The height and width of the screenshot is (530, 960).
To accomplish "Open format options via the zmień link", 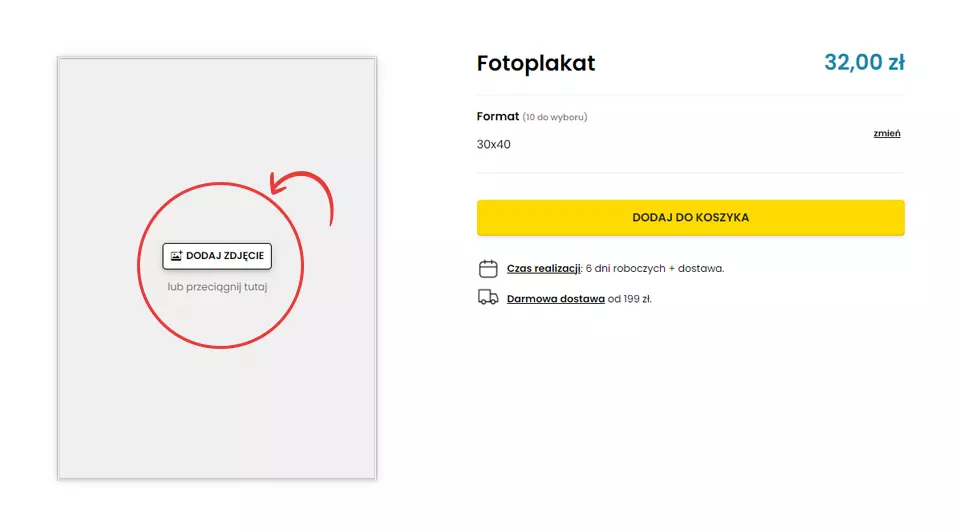I will point(887,133).
